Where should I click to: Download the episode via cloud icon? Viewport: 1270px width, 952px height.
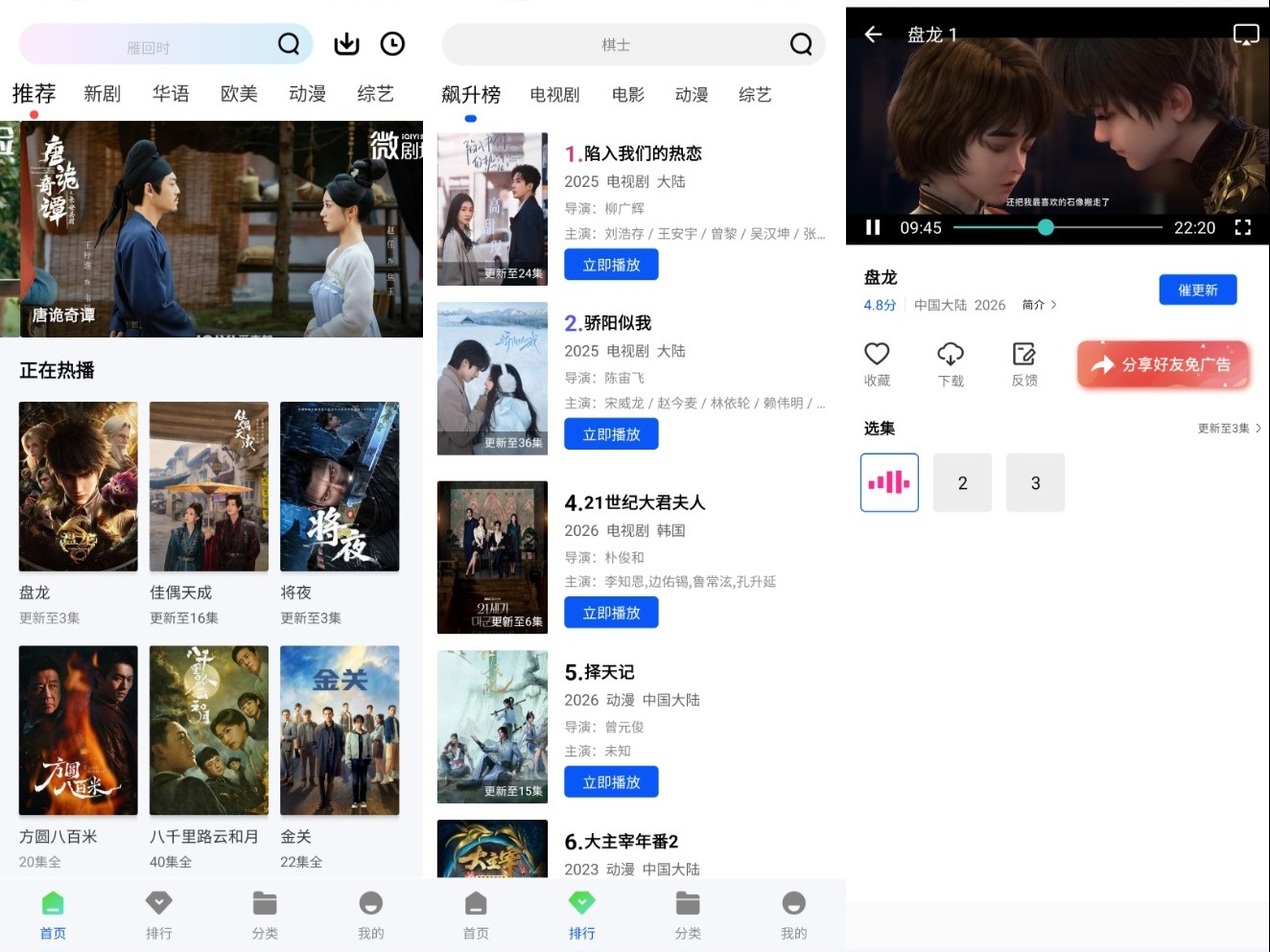(x=951, y=364)
